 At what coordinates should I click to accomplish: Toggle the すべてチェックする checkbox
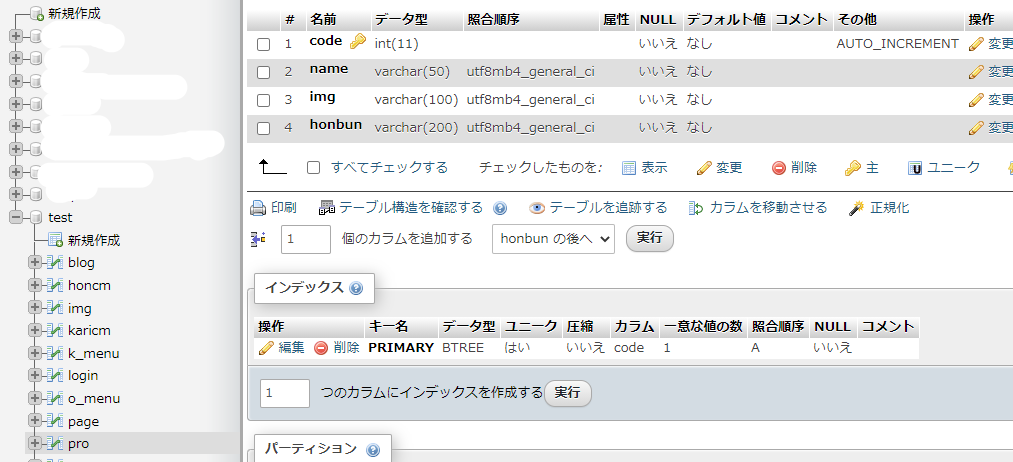(314, 168)
